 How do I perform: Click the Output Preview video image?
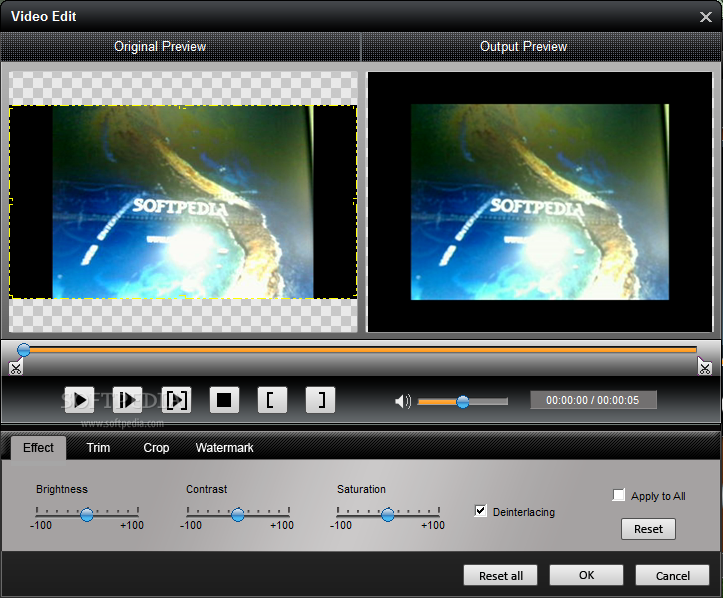[539, 202]
